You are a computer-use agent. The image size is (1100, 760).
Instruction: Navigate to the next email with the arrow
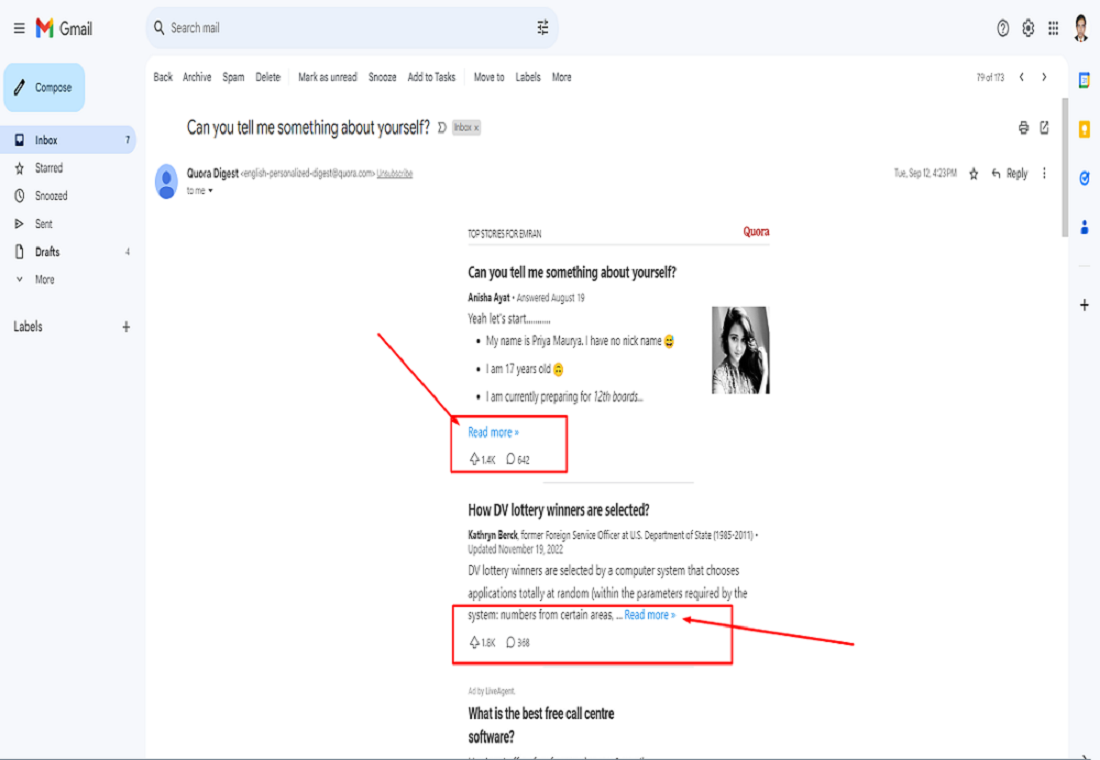tap(1044, 75)
